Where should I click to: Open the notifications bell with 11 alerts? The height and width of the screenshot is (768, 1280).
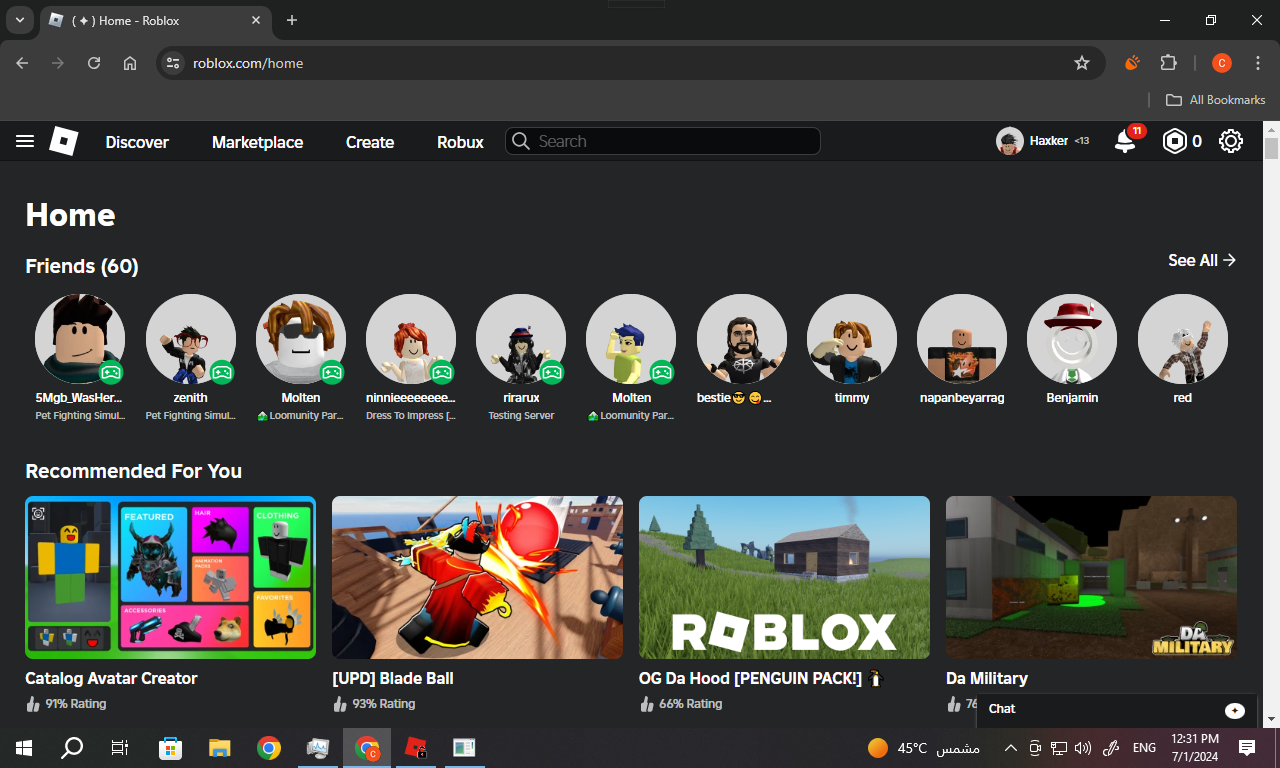1126,141
